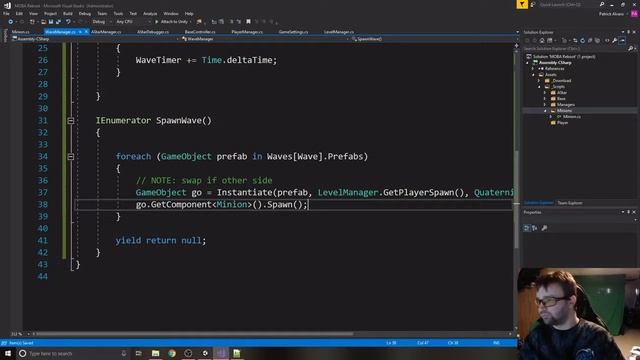Click the Solution Explorer Home icon
Viewport: 640px width, 360px height.
[x=542, y=40]
